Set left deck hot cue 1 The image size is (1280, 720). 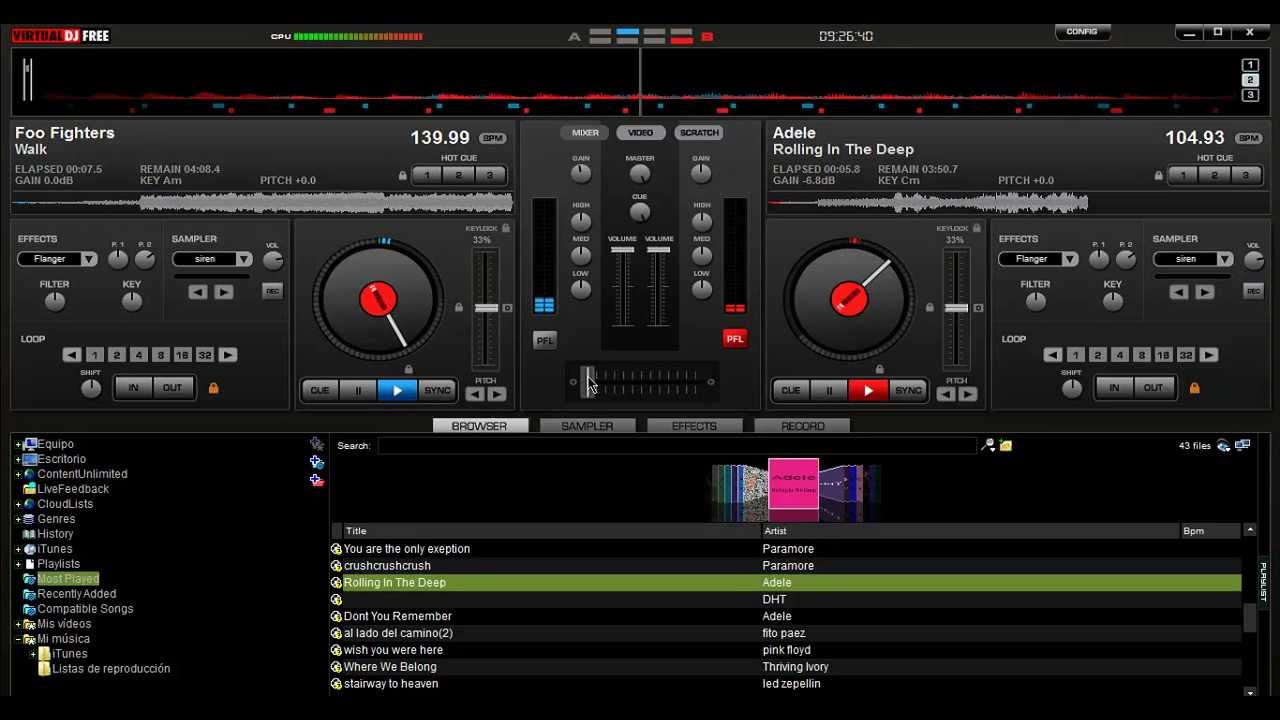click(x=427, y=175)
